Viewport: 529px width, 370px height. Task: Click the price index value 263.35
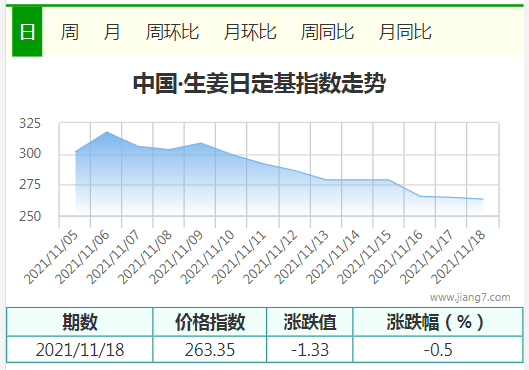tap(210, 349)
